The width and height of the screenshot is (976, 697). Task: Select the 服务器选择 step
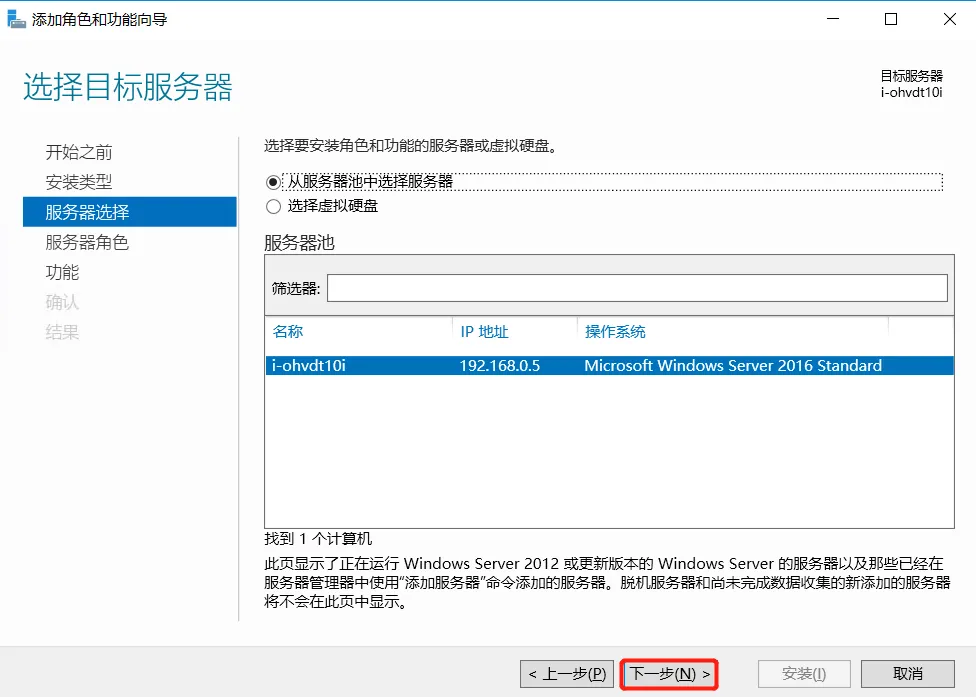129,212
